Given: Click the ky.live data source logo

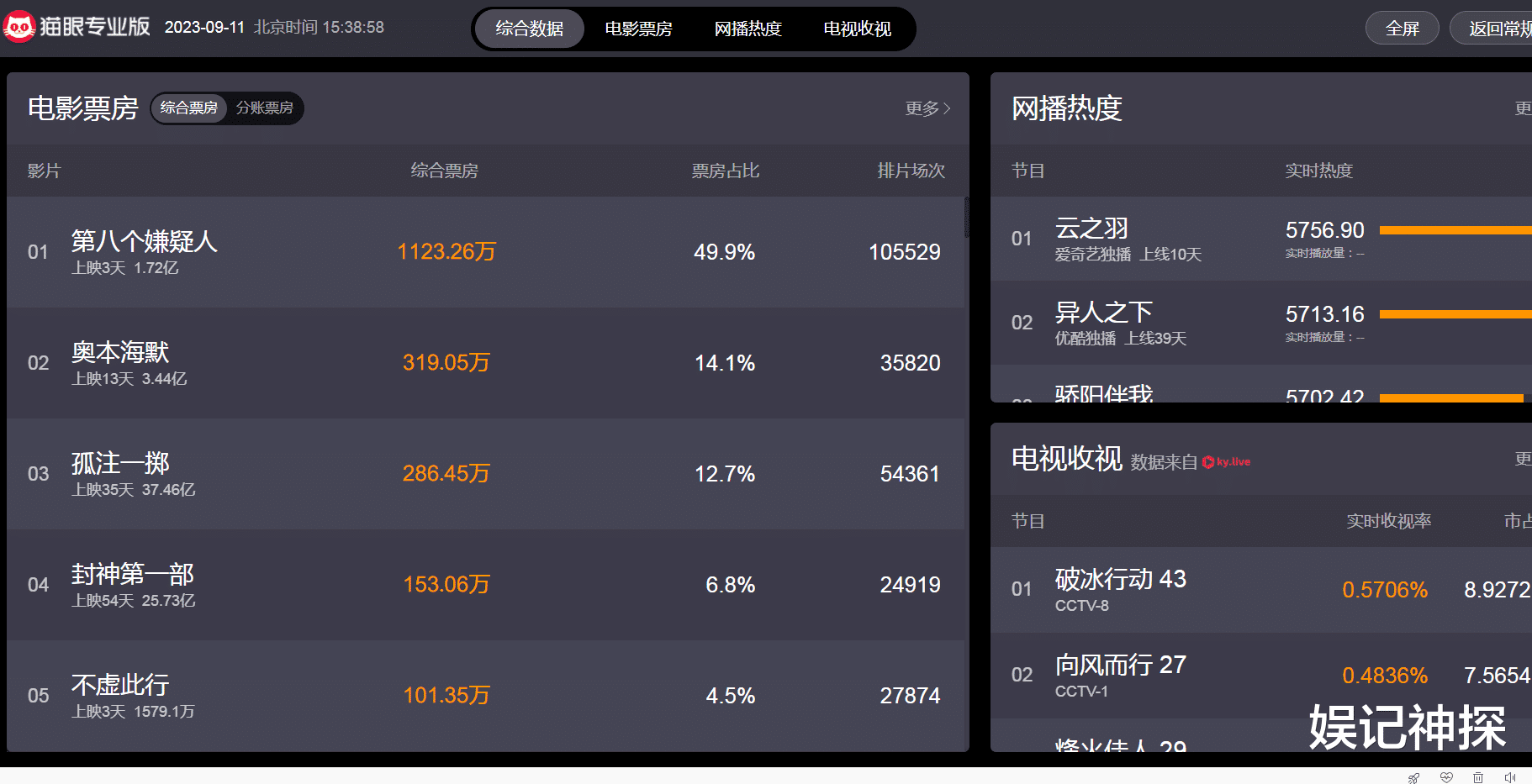Looking at the screenshot, I should click(1226, 461).
